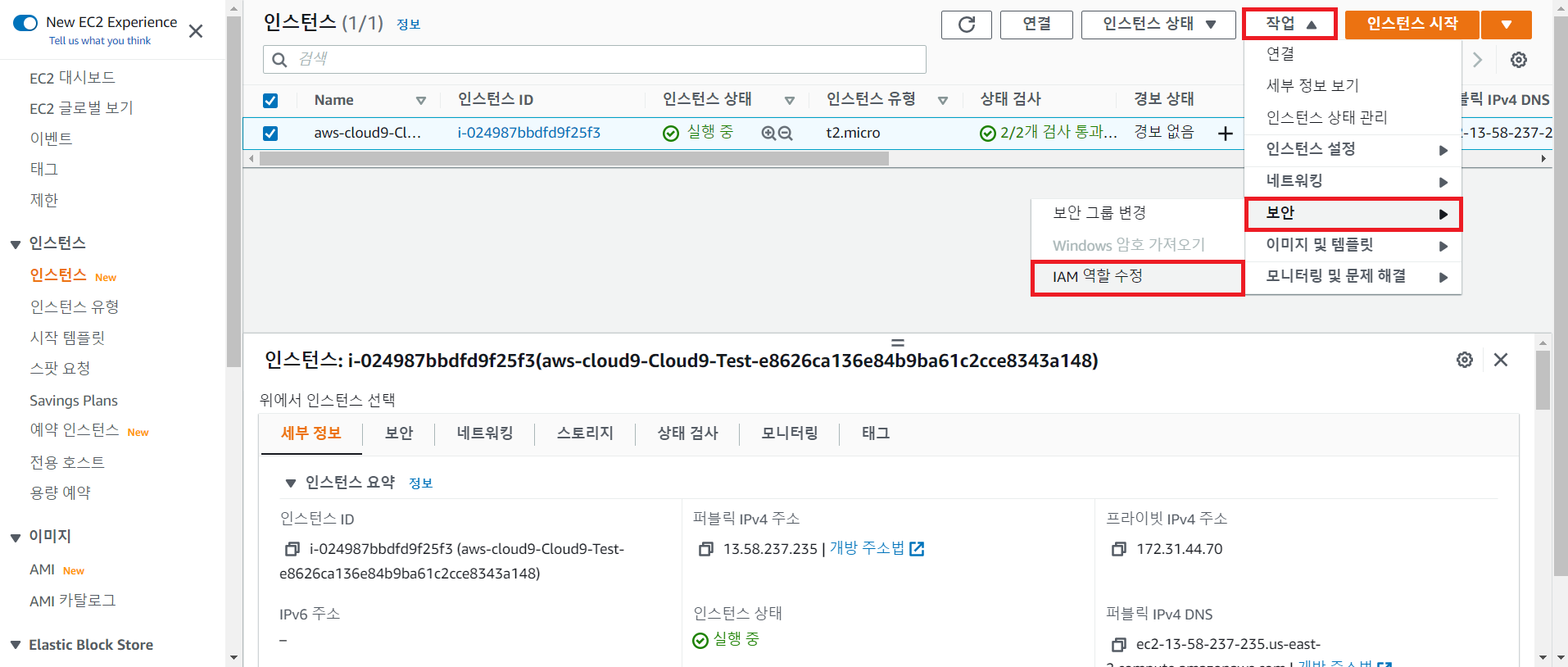
Task: Select 세부 정보 보기 menu item
Action: point(1353,85)
